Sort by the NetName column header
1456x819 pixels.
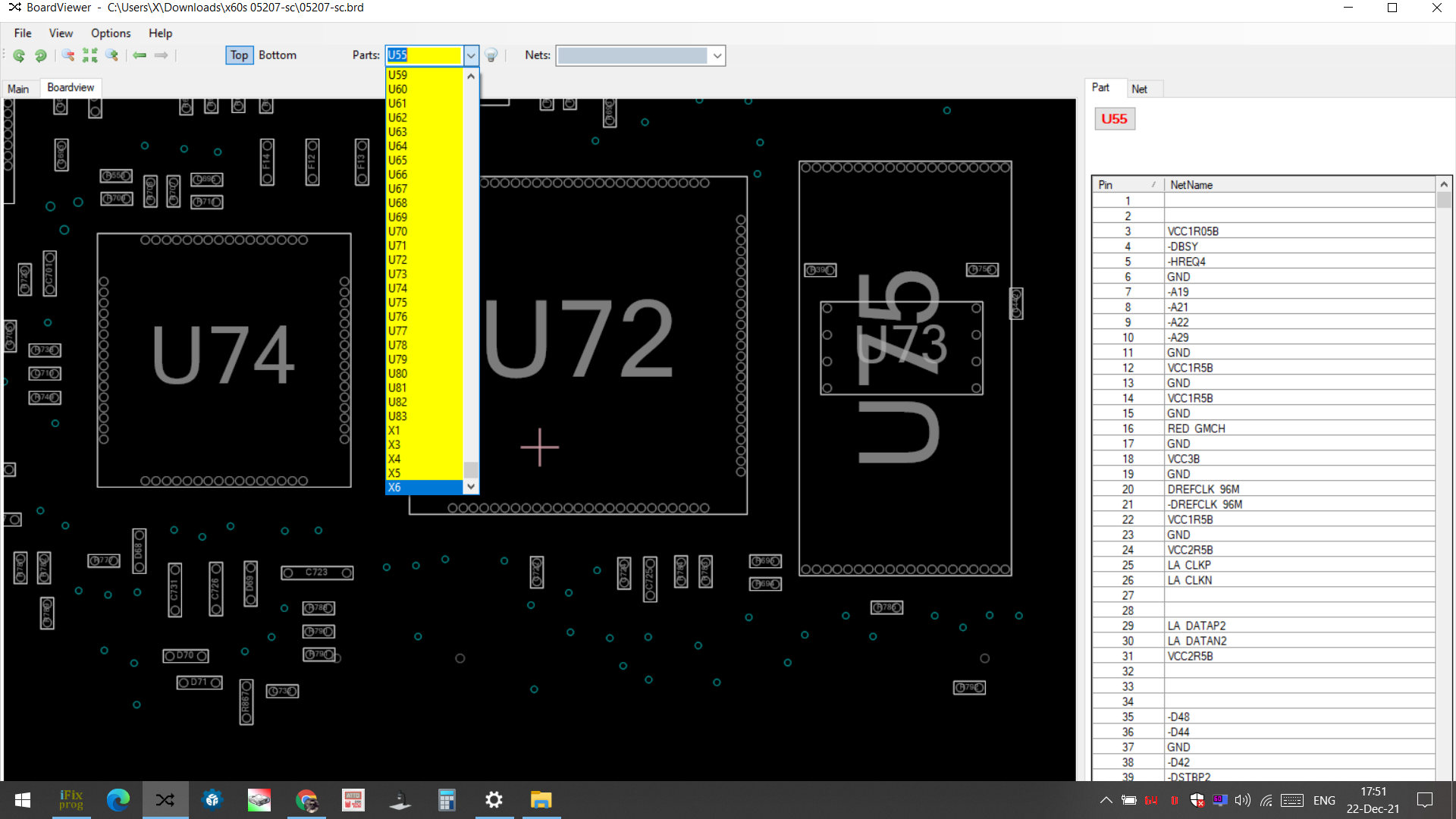(x=1300, y=185)
